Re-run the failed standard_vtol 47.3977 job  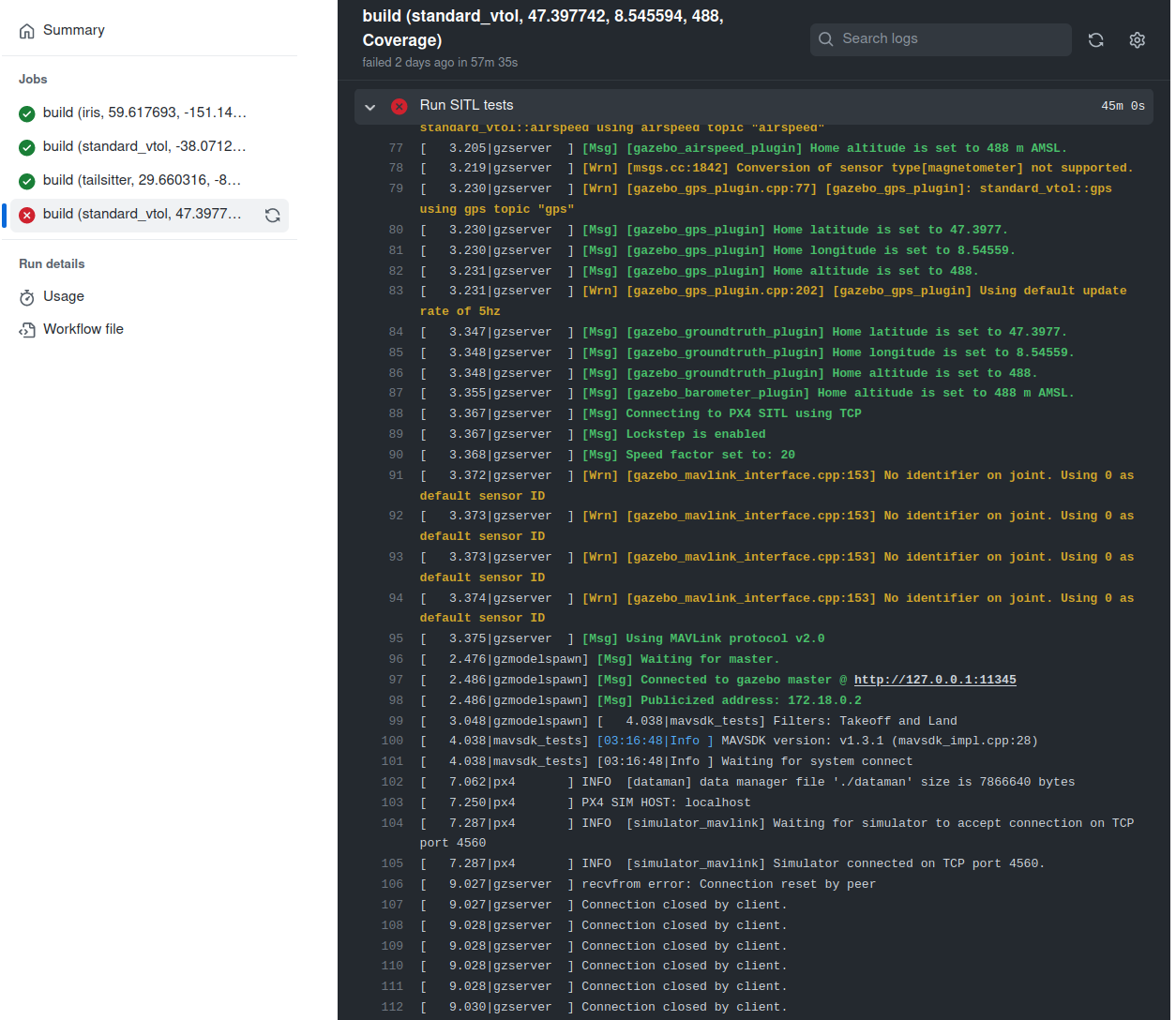272,215
